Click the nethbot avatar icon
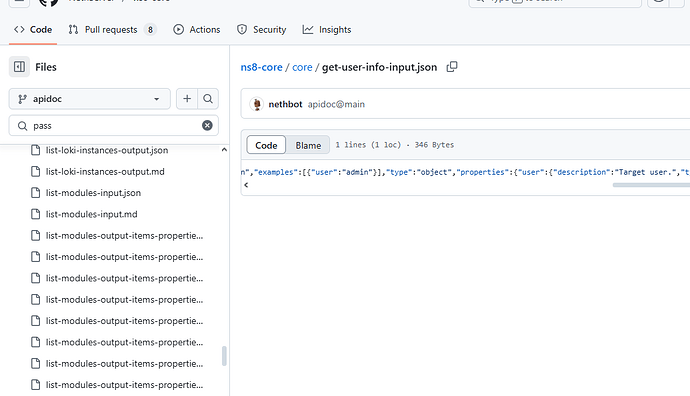This screenshot has height=396, width=690. tap(257, 104)
